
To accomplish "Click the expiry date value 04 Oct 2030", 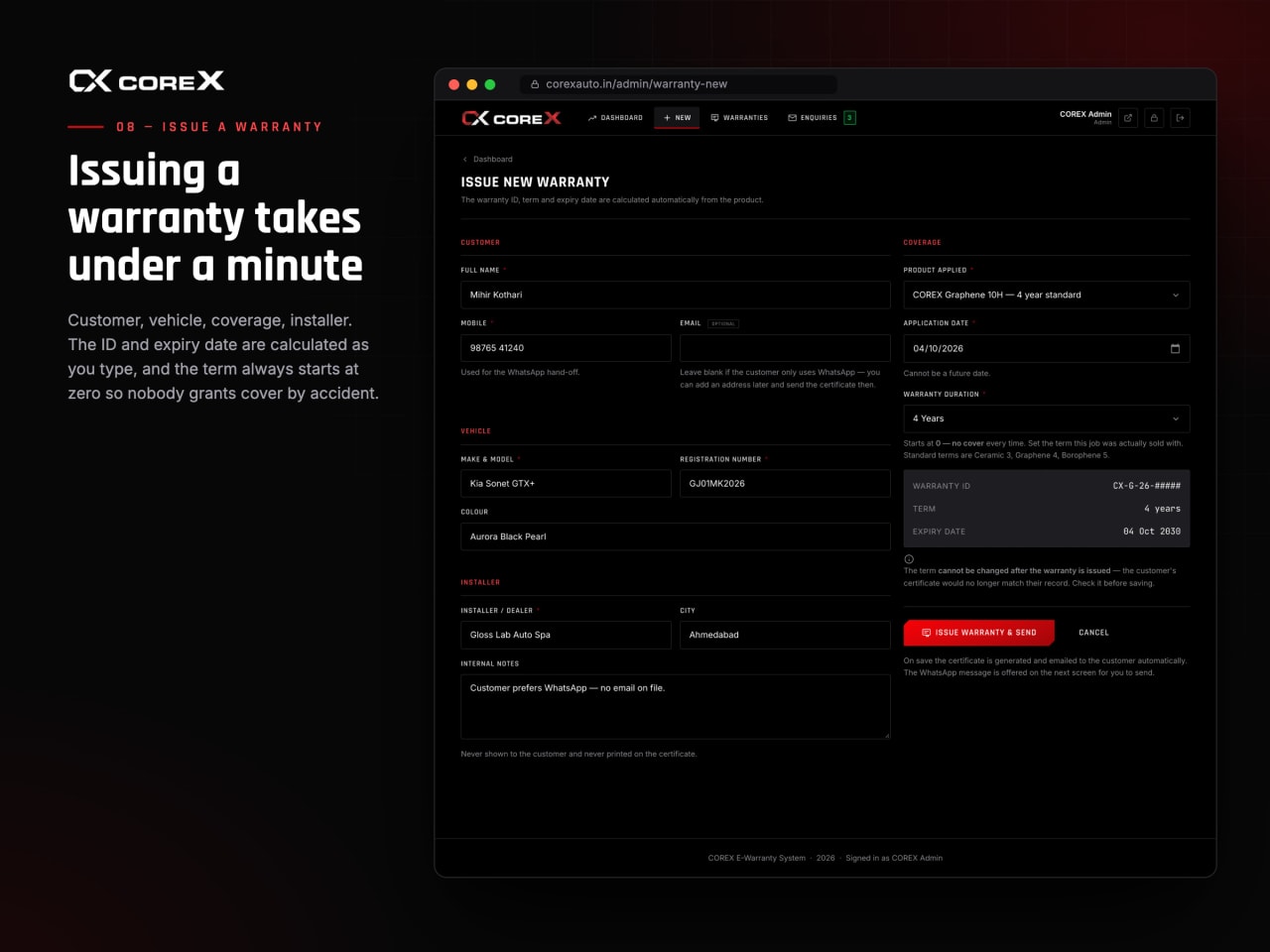I will pos(1152,532).
